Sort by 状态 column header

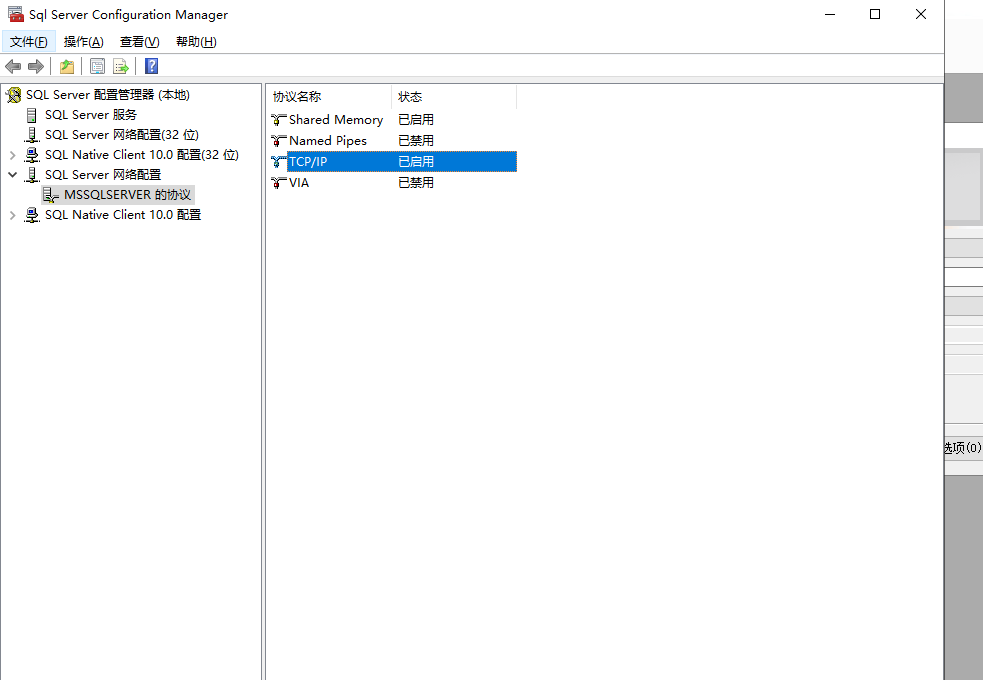(454, 97)
